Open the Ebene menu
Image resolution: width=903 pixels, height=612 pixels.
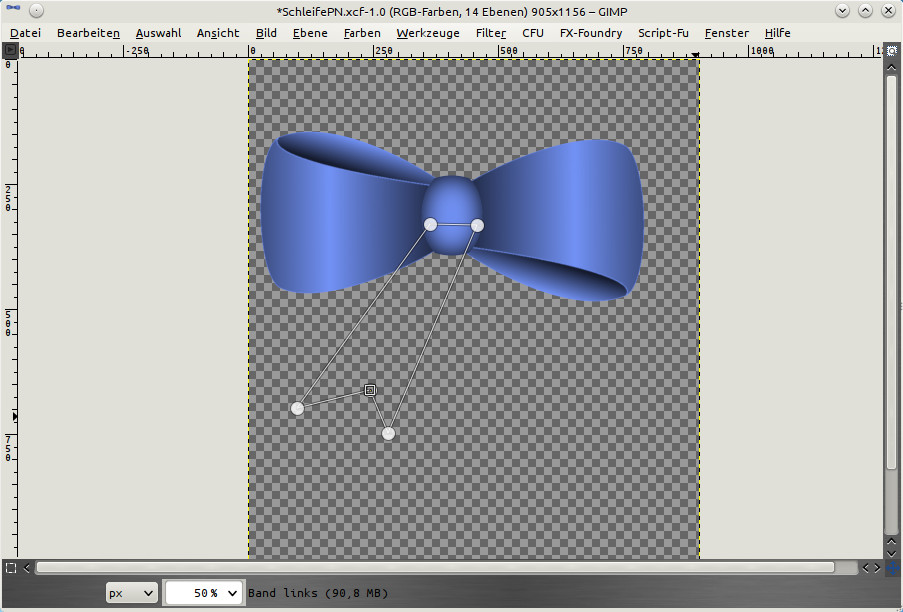(x=309, y=33)
